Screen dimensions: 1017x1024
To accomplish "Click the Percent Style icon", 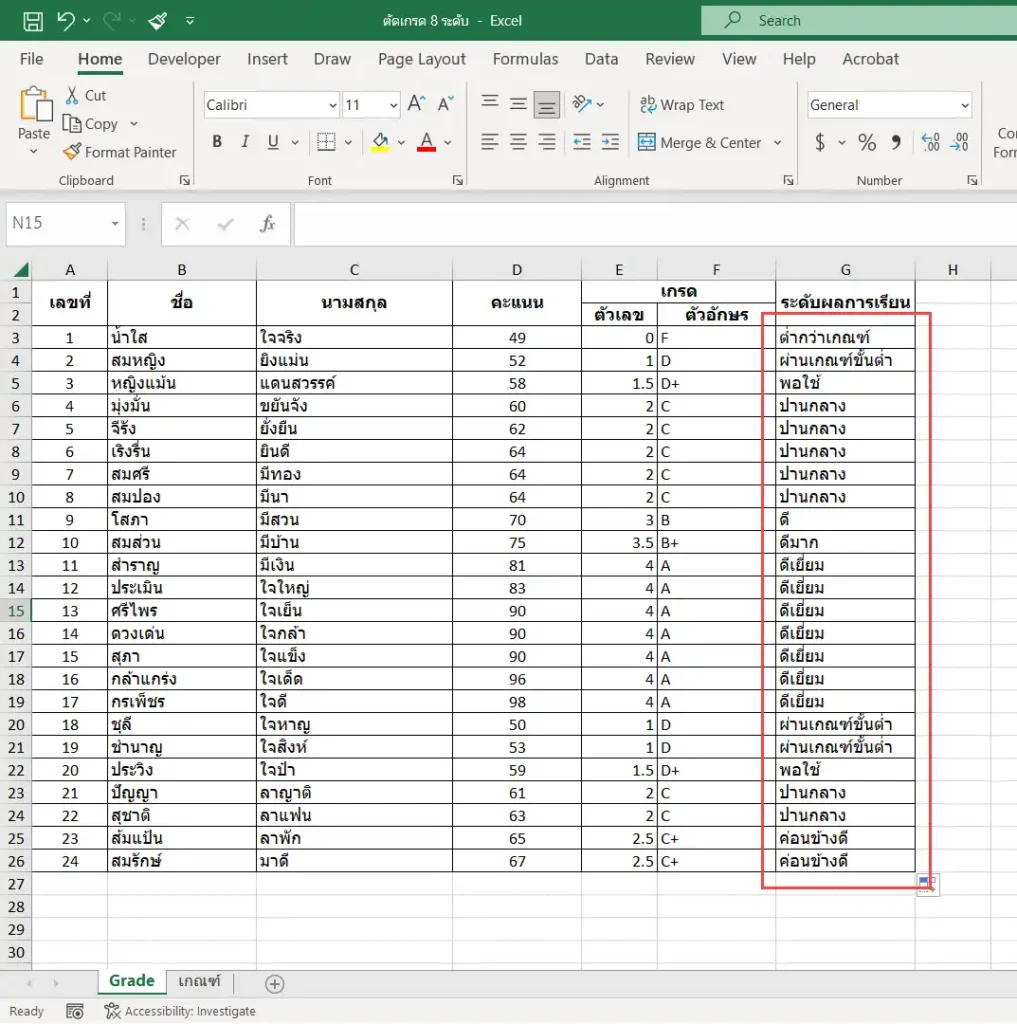I will click(x=867, y=142).
